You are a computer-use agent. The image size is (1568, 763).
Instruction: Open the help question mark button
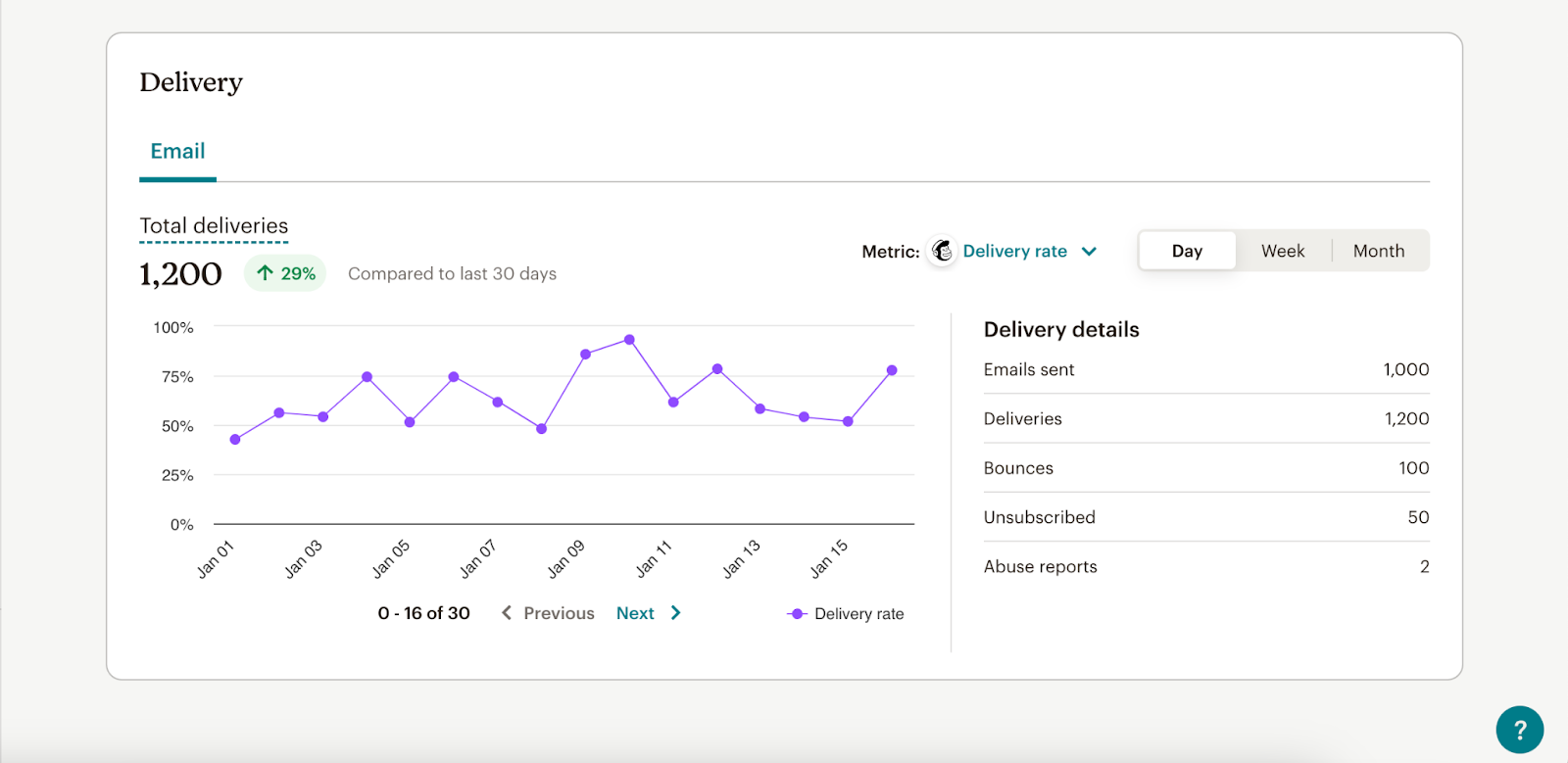tap(1520, 730)
